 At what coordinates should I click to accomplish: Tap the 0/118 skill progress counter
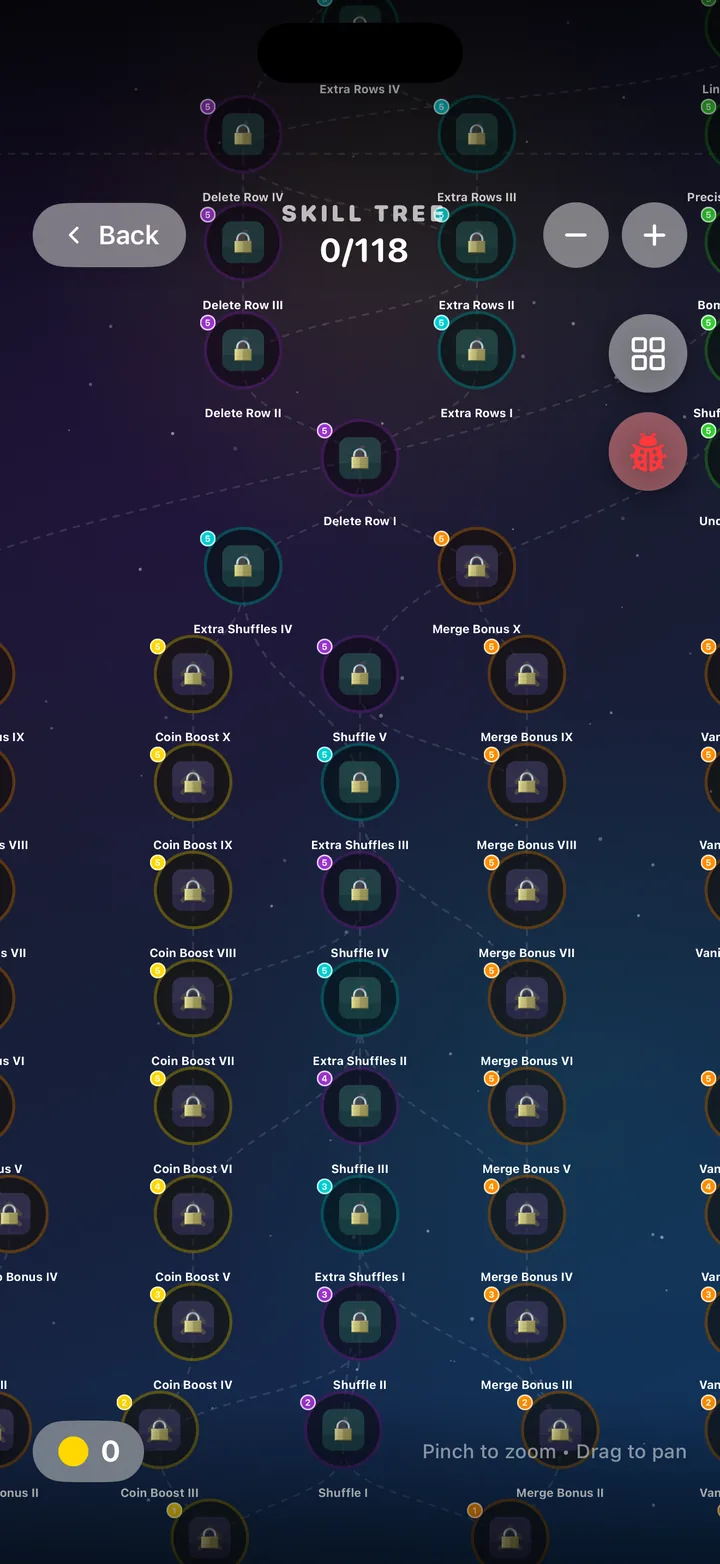point(364,249)
